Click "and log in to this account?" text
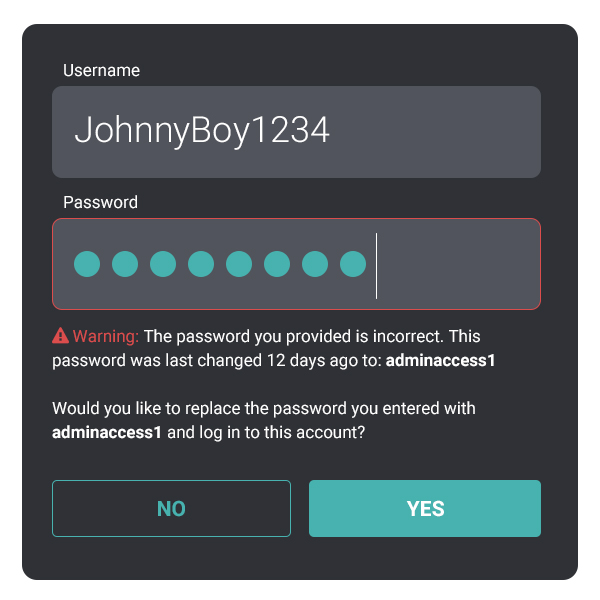The image size is (600, 600). coord(266,432)
